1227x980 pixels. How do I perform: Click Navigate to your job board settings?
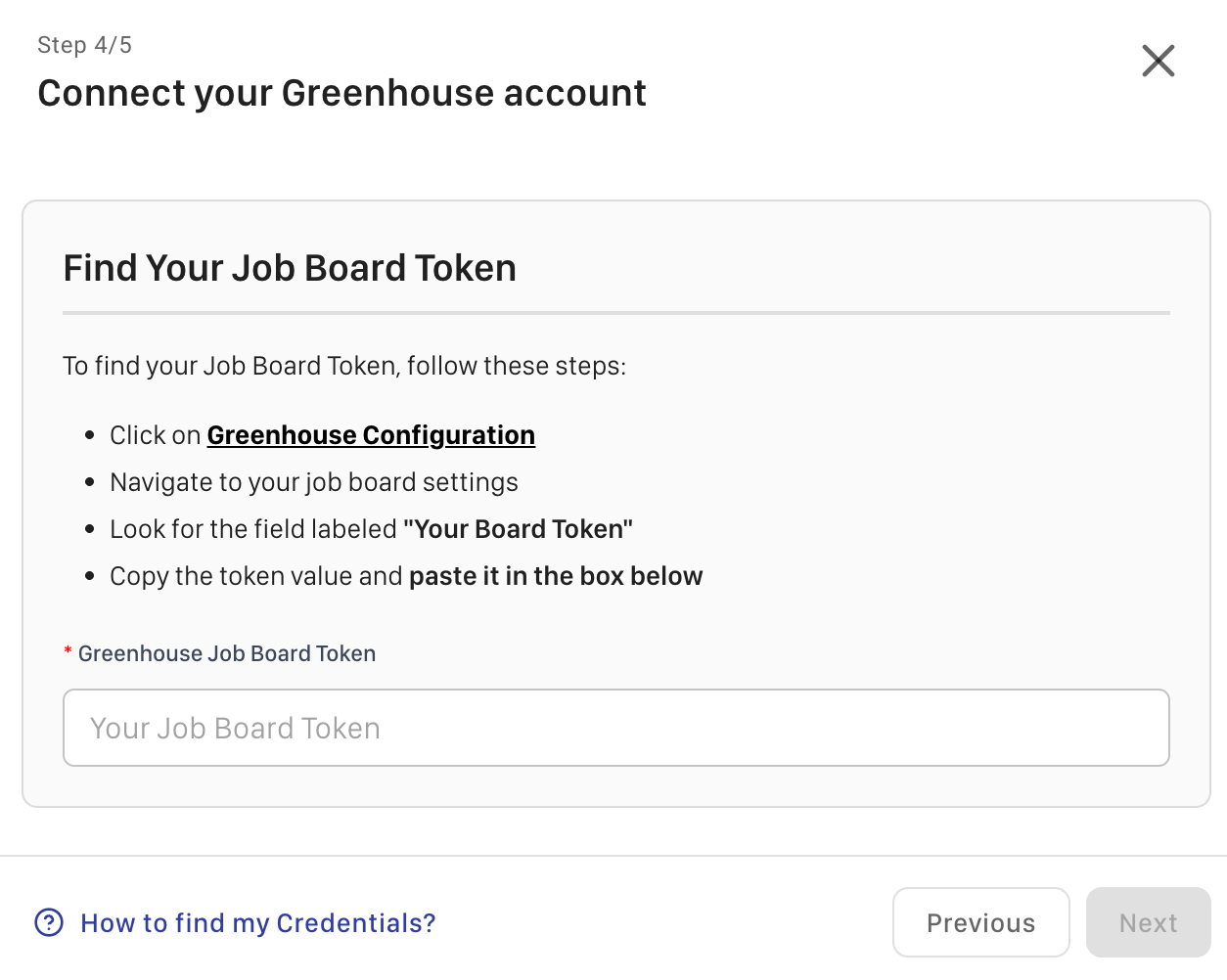point(313,482)
